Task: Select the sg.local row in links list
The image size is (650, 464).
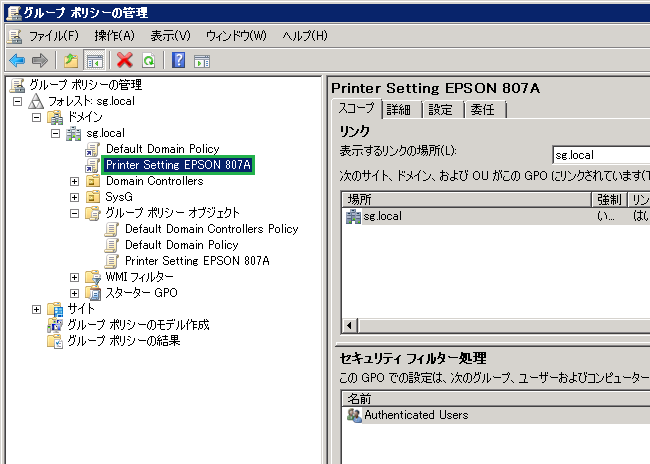Action: [496, 216]
